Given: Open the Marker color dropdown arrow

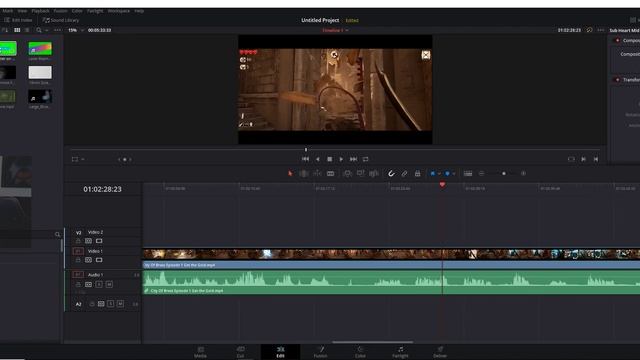Looking at the screenshot, I should click(453, 173).
